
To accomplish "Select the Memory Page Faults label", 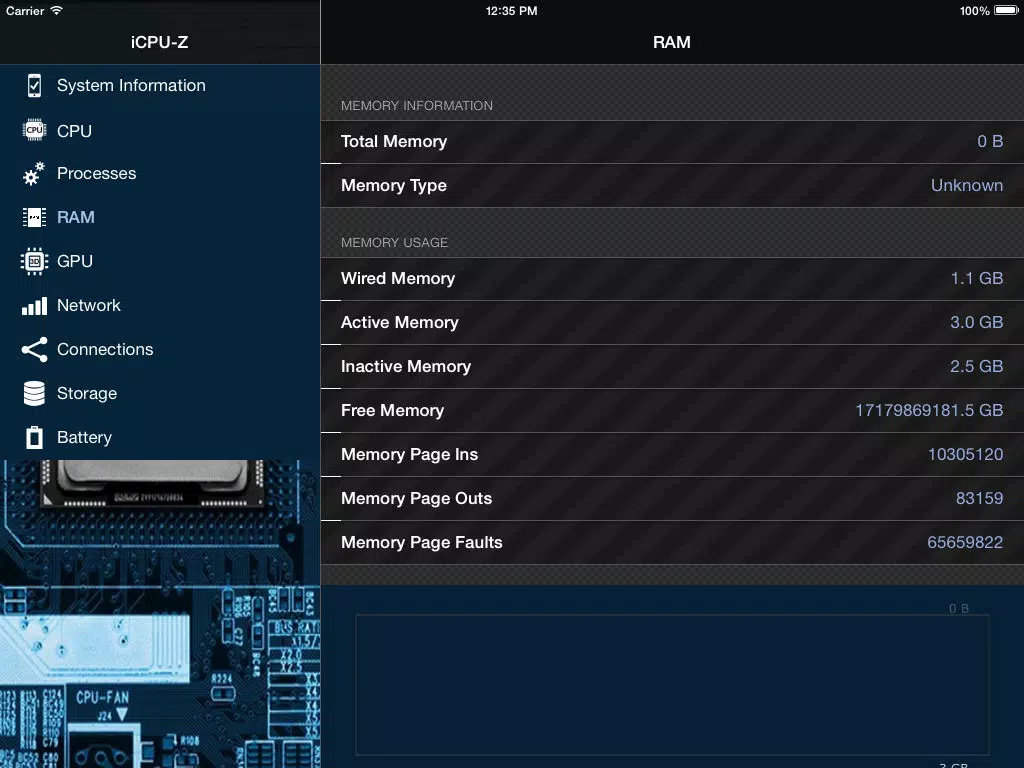I will click(422, 543).
